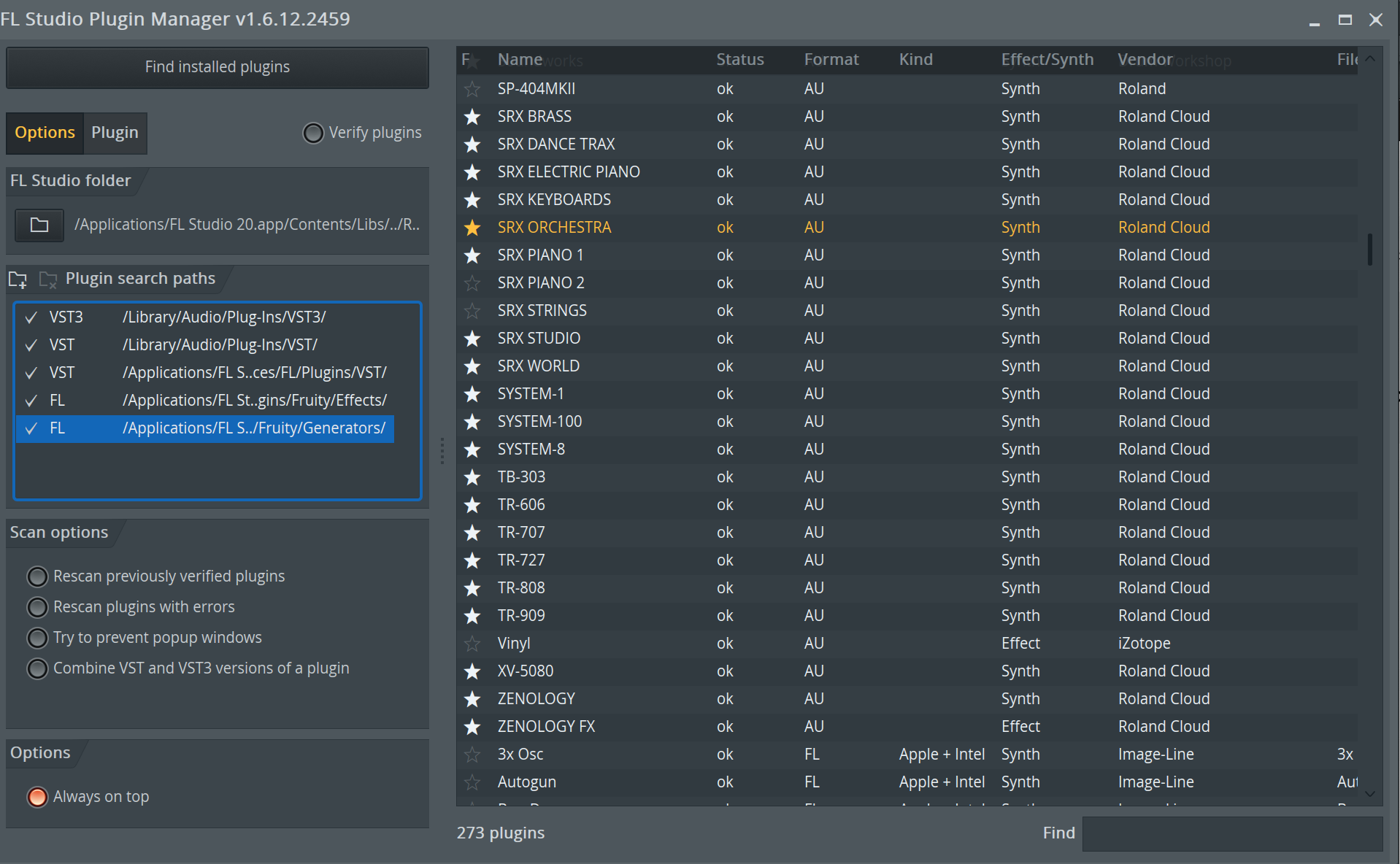Enable Rescan previously verified plugins
1400x864 pixels.
pyautogui.click(x=37, y=576)
